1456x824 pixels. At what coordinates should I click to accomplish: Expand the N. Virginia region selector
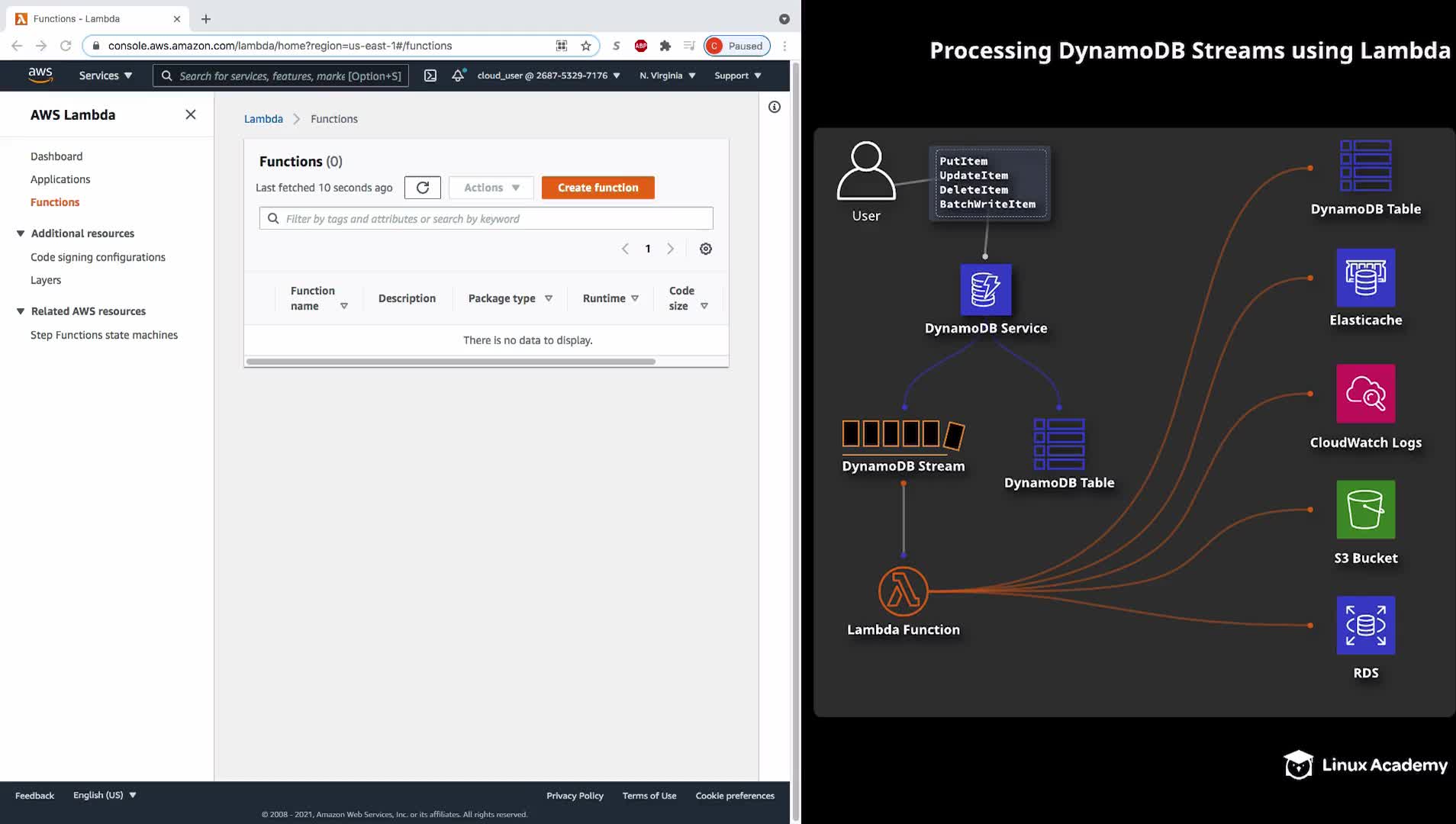[668, 76]
